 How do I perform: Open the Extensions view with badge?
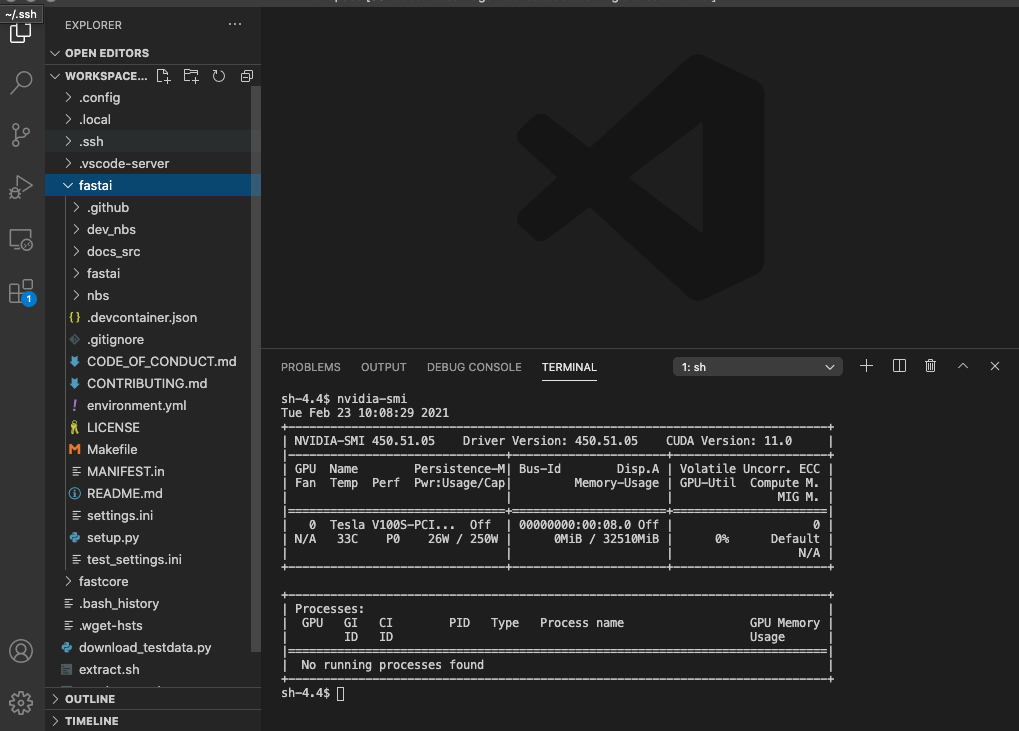(21, 292)
